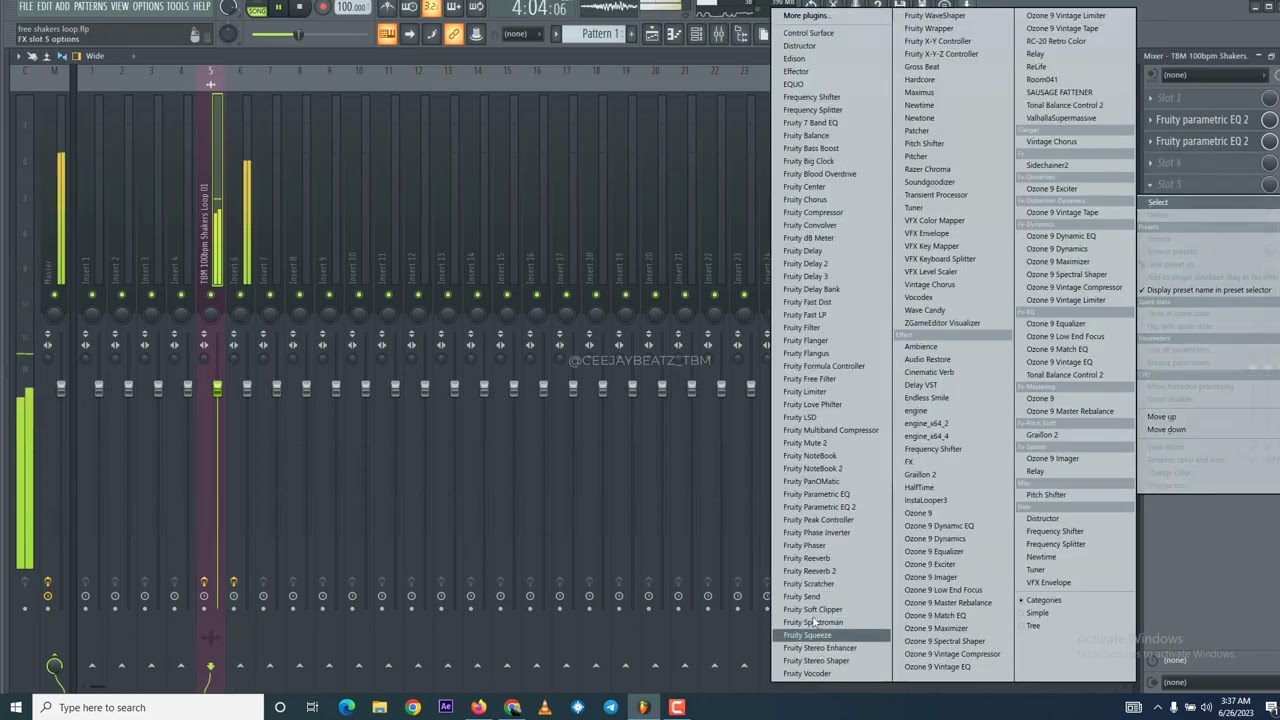Open the View playlist icon
The width and height of the screenshot is (1280, 720).
coord(652,34)
